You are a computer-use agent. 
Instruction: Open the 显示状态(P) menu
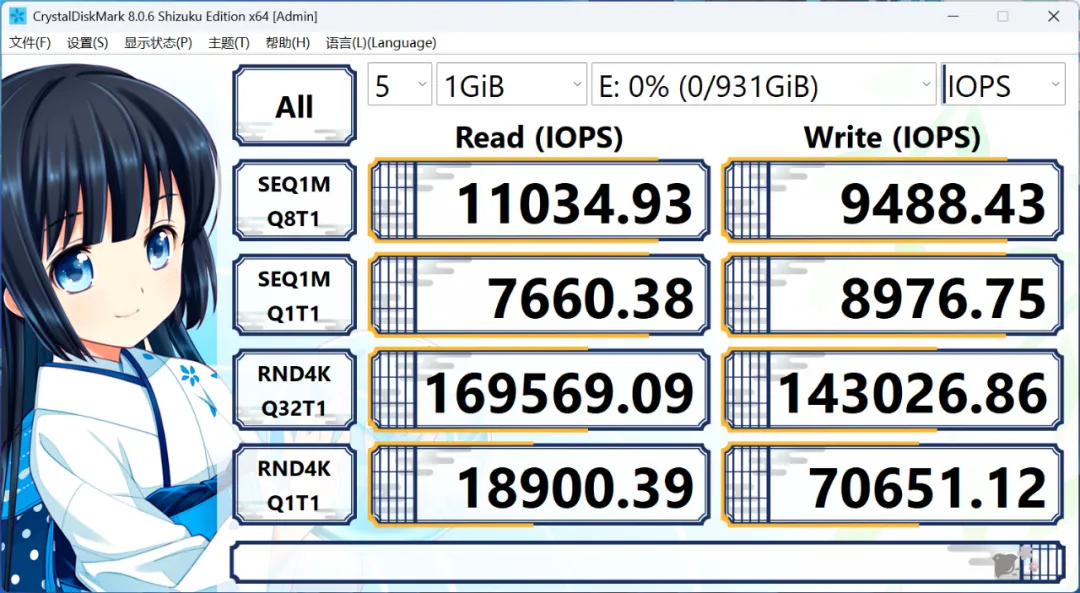(158, 43)
